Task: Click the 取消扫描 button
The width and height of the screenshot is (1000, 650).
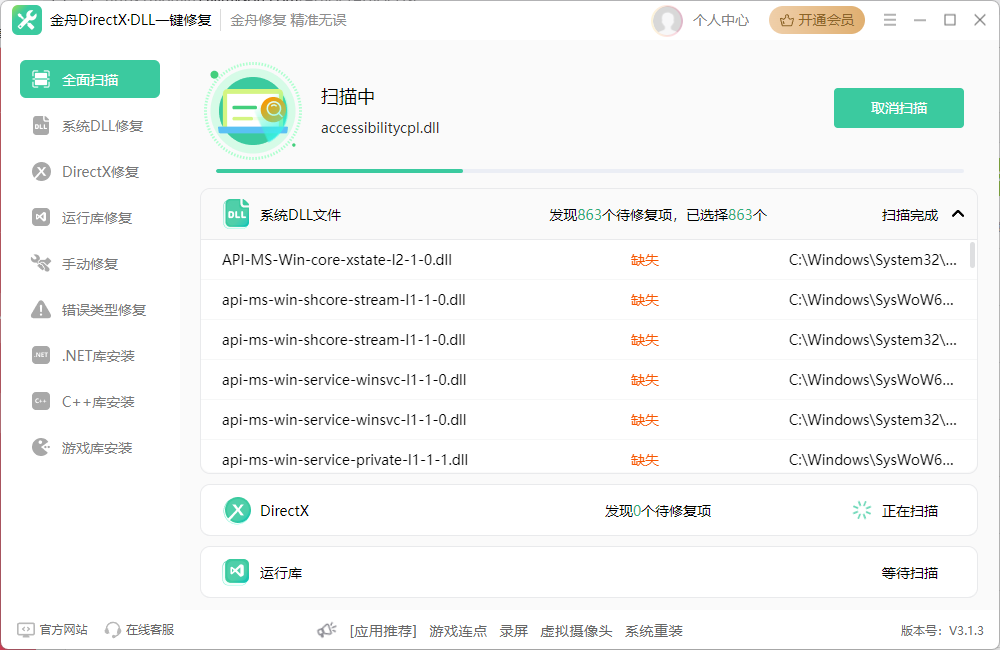Action: point(899,108)
